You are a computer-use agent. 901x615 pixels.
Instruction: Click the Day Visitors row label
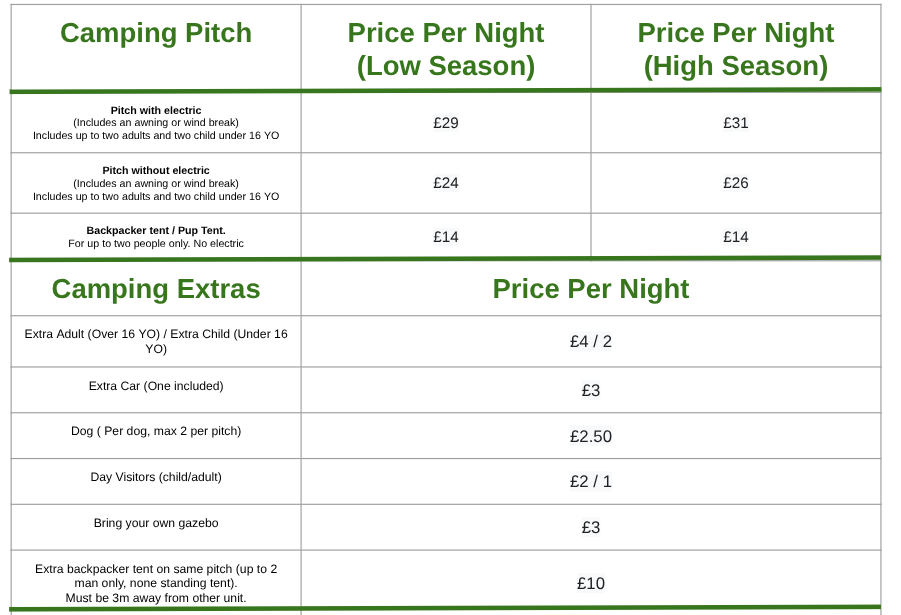156,477
